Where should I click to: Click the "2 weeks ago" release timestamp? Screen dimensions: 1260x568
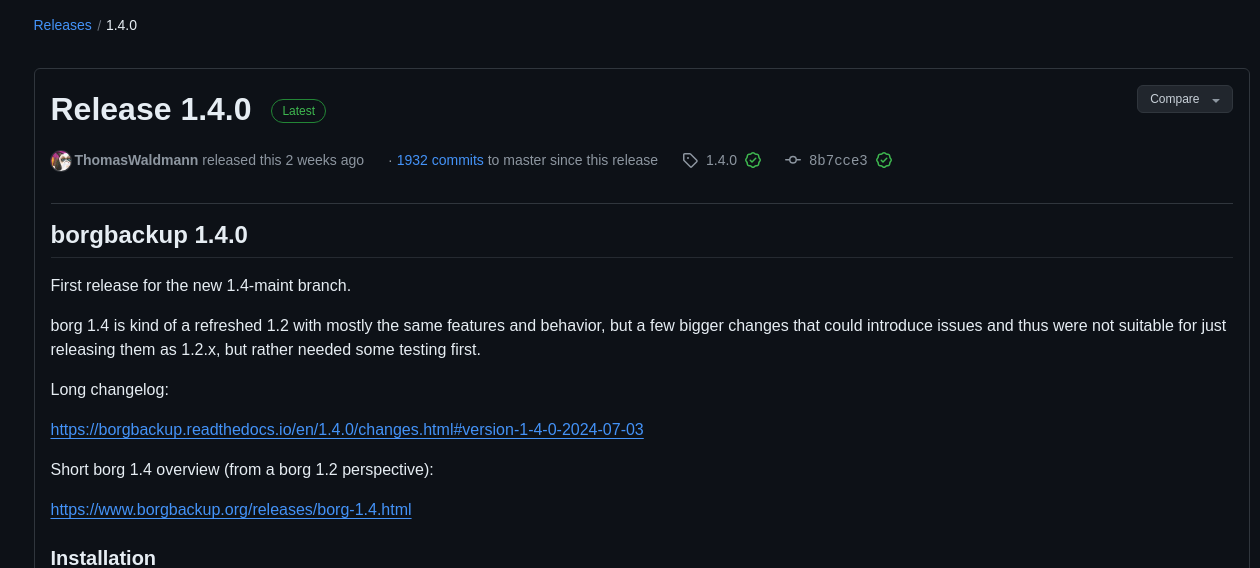click(324, 160)
